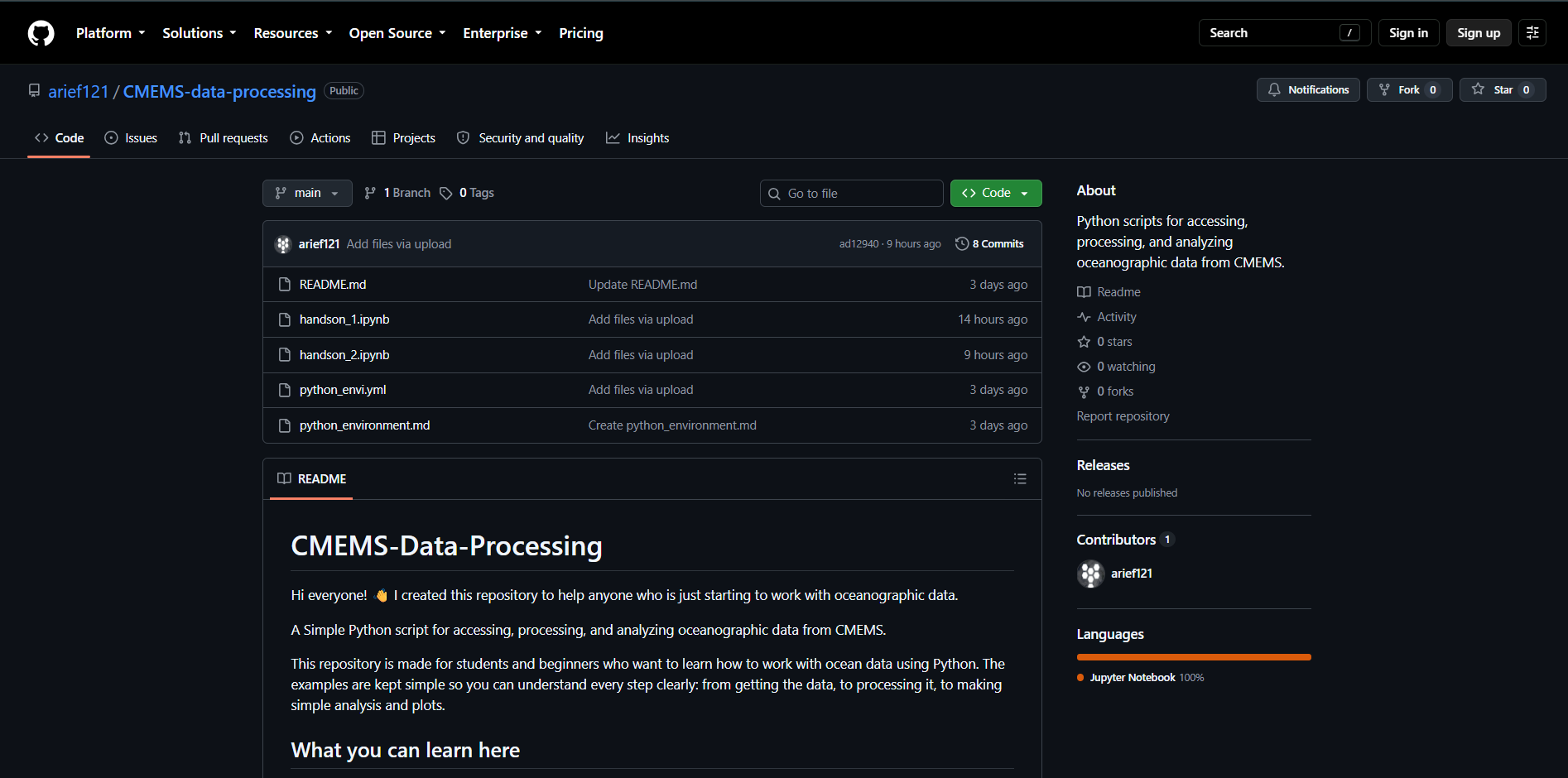The height and width of the screenshot is (778, 1568).
Task: Click the Sign up button
Action: tap(1479, 33)
